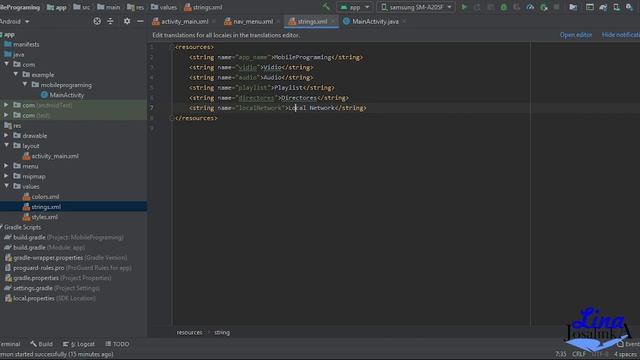Expand the mipmap folder

6,176
